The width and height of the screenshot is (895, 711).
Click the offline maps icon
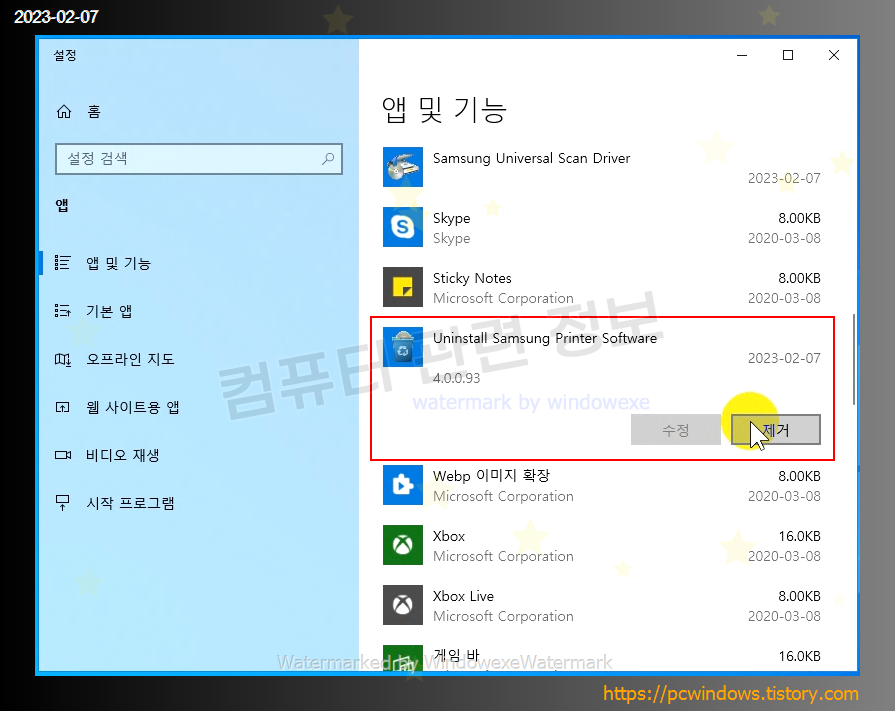coord(62,359)
